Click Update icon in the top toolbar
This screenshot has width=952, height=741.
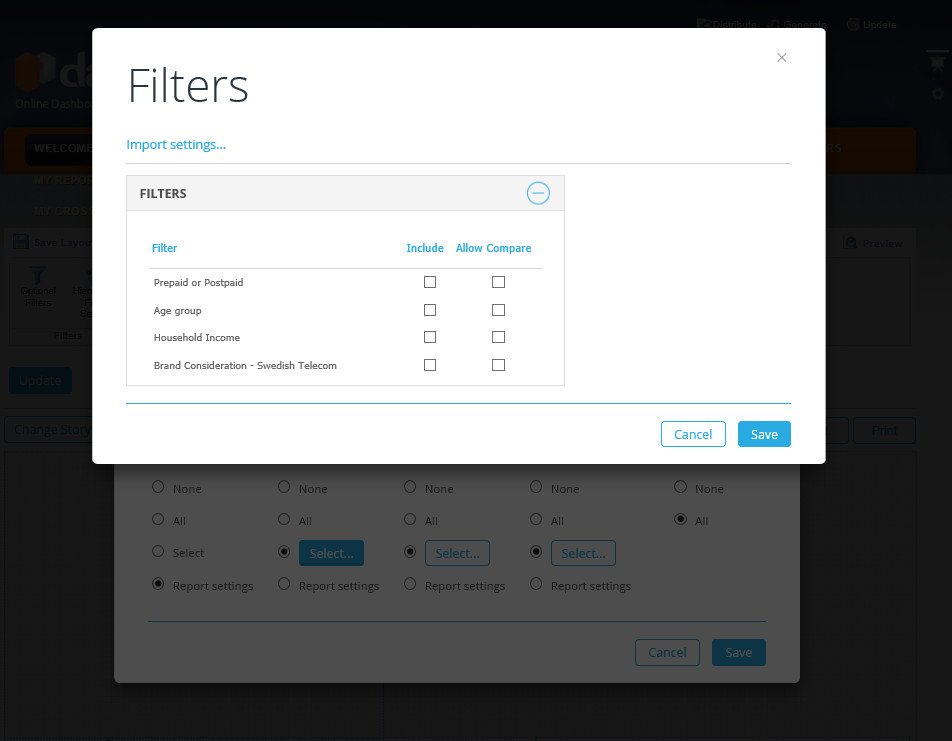[853, 24]
